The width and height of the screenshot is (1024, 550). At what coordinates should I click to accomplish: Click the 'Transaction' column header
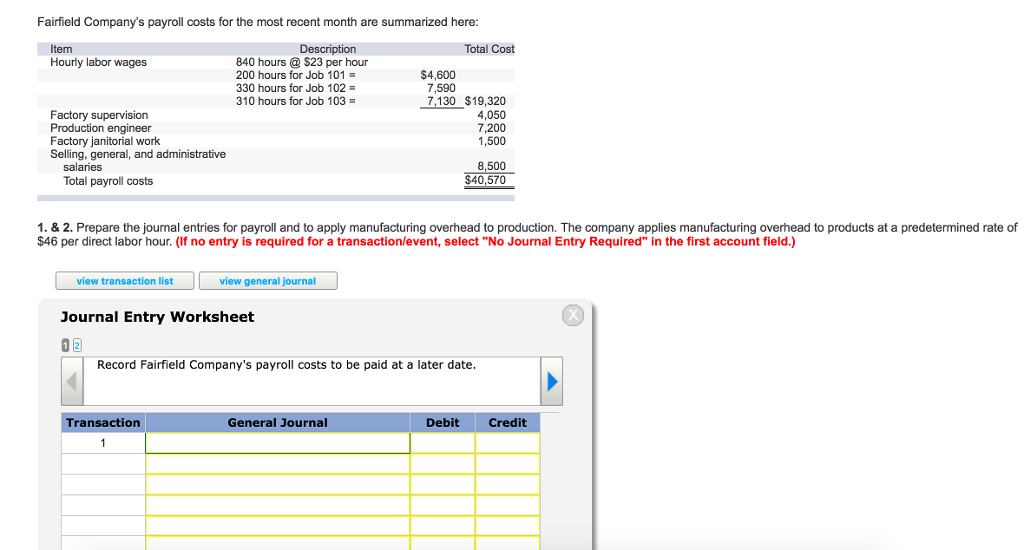coord(103,423)
